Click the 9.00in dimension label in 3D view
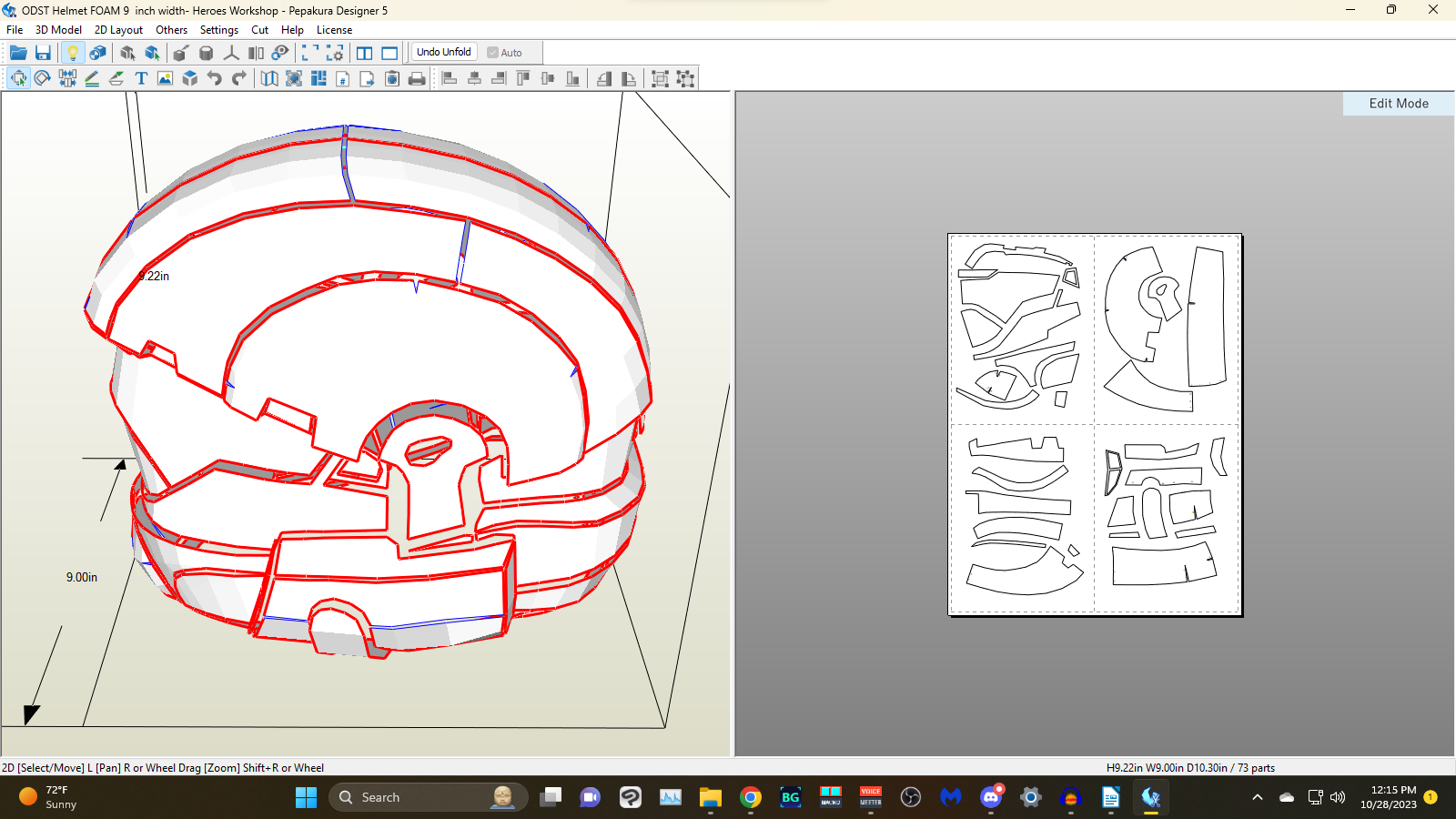Viewport: 1456px width, 819px height. (x=82, y=577)
